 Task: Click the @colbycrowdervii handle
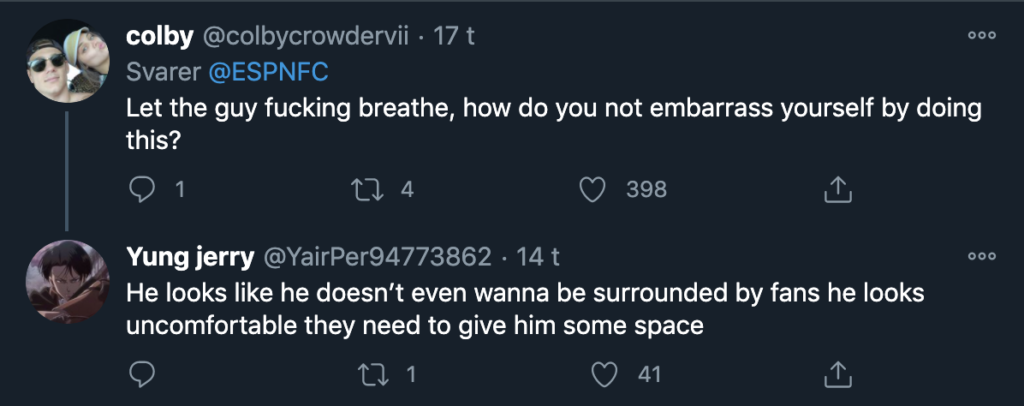305,36
